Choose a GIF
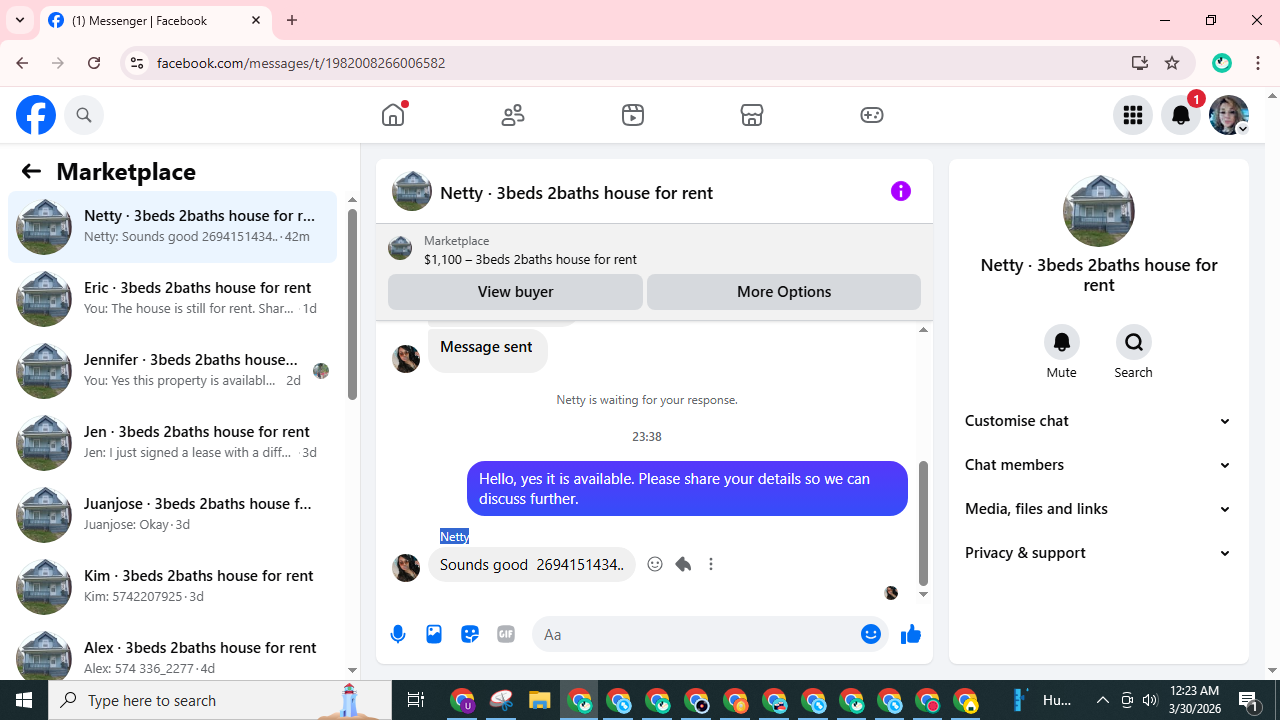This screenshot has width=1280, height=720. (x=506, y=634)
